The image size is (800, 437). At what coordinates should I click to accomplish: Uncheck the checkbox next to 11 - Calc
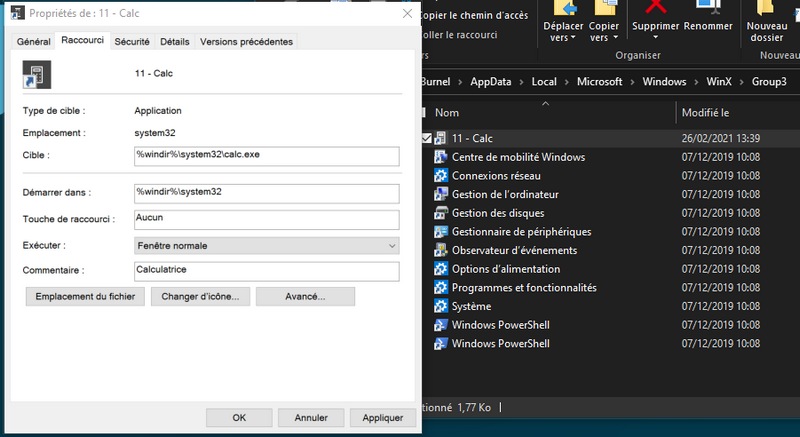pyautogui.click(x=427, y=138)
